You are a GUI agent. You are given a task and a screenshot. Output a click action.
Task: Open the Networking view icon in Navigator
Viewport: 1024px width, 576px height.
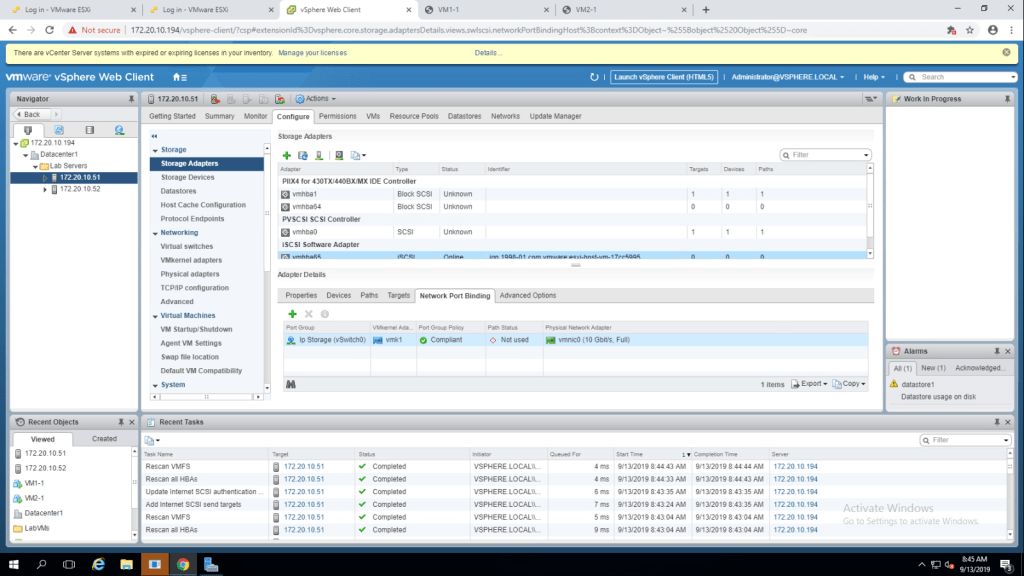point(119,130)
